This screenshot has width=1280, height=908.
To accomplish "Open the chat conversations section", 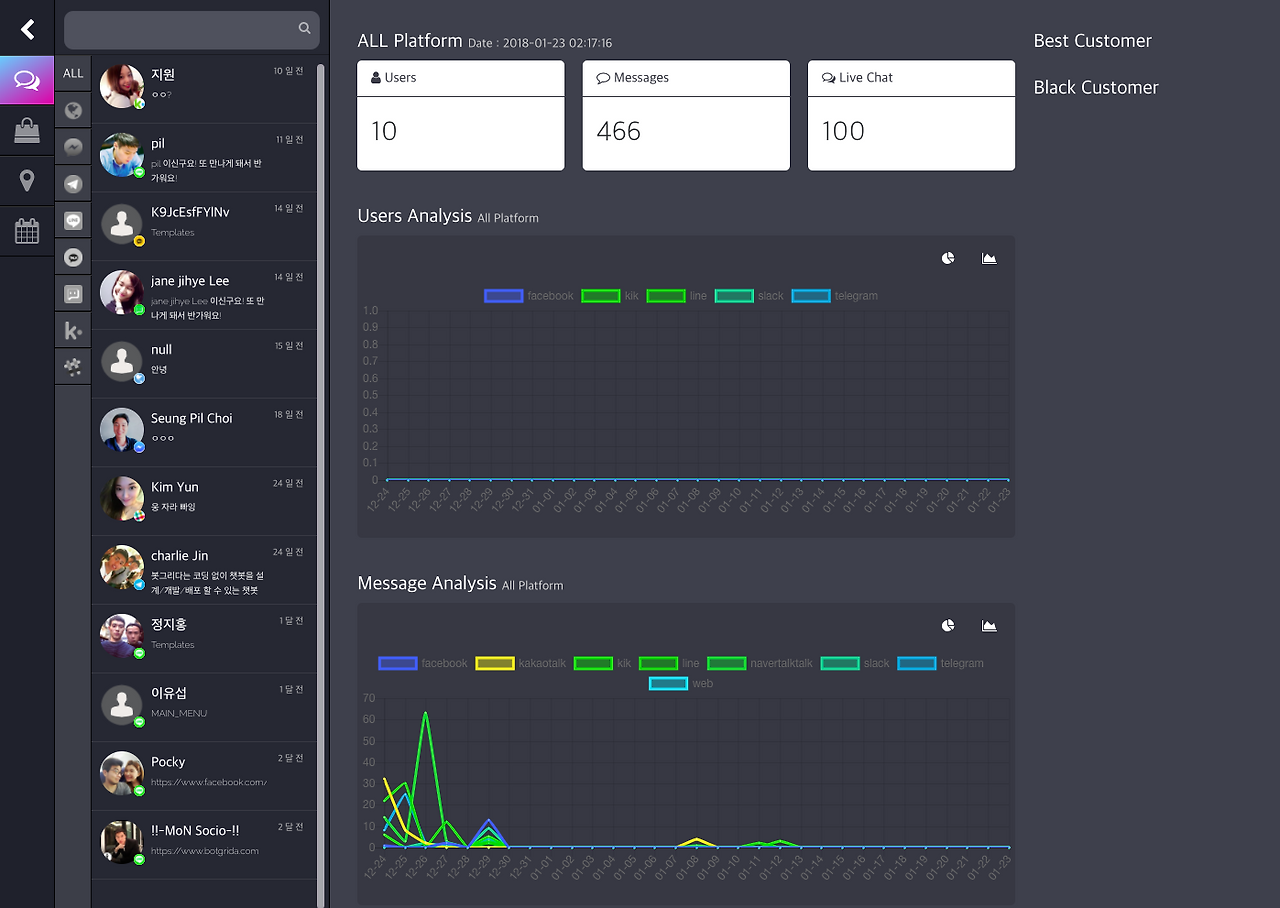I will click(x=27, y=80).
